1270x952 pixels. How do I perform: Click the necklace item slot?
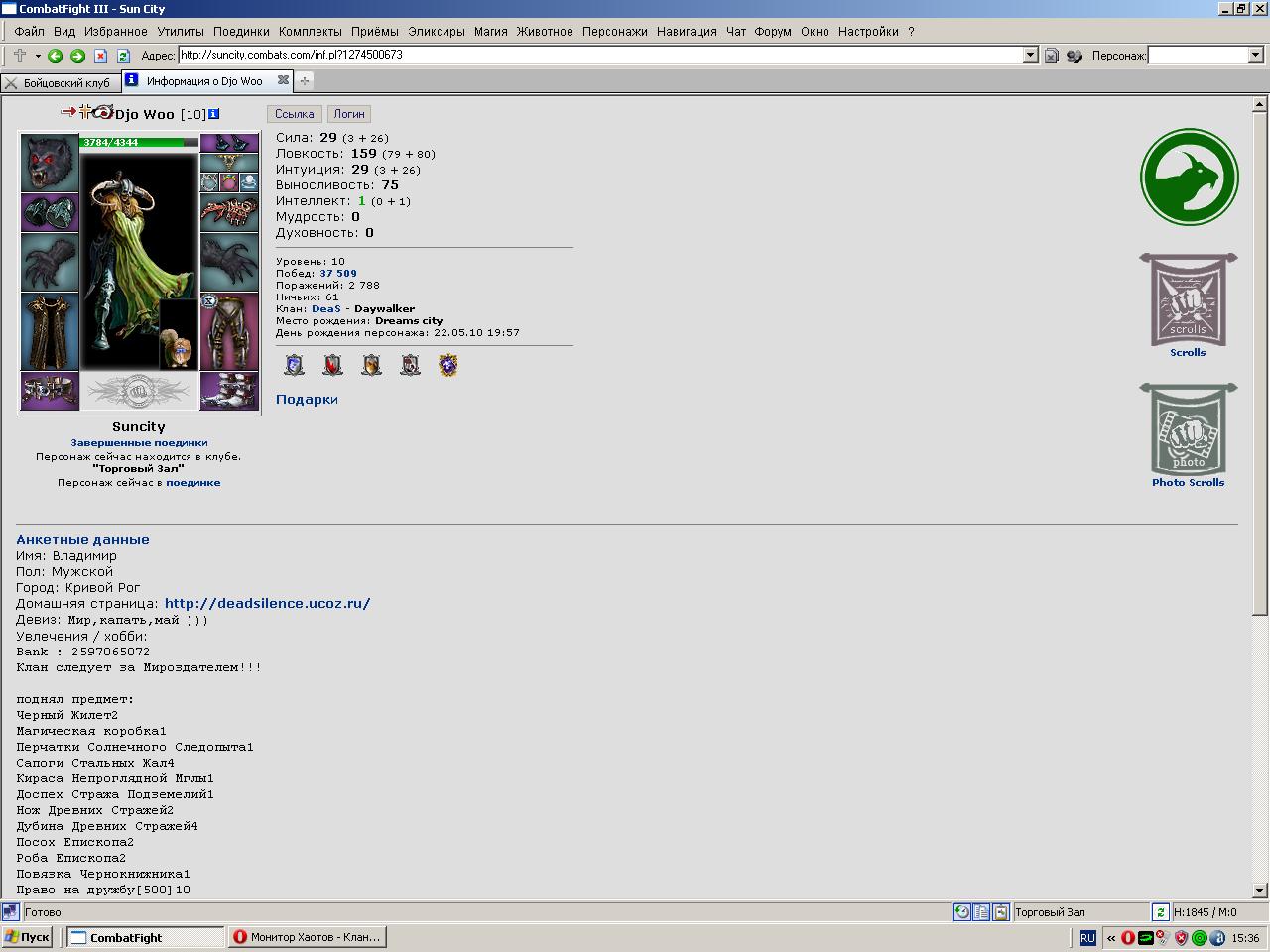pyautogui.click(x=229, y=163)
